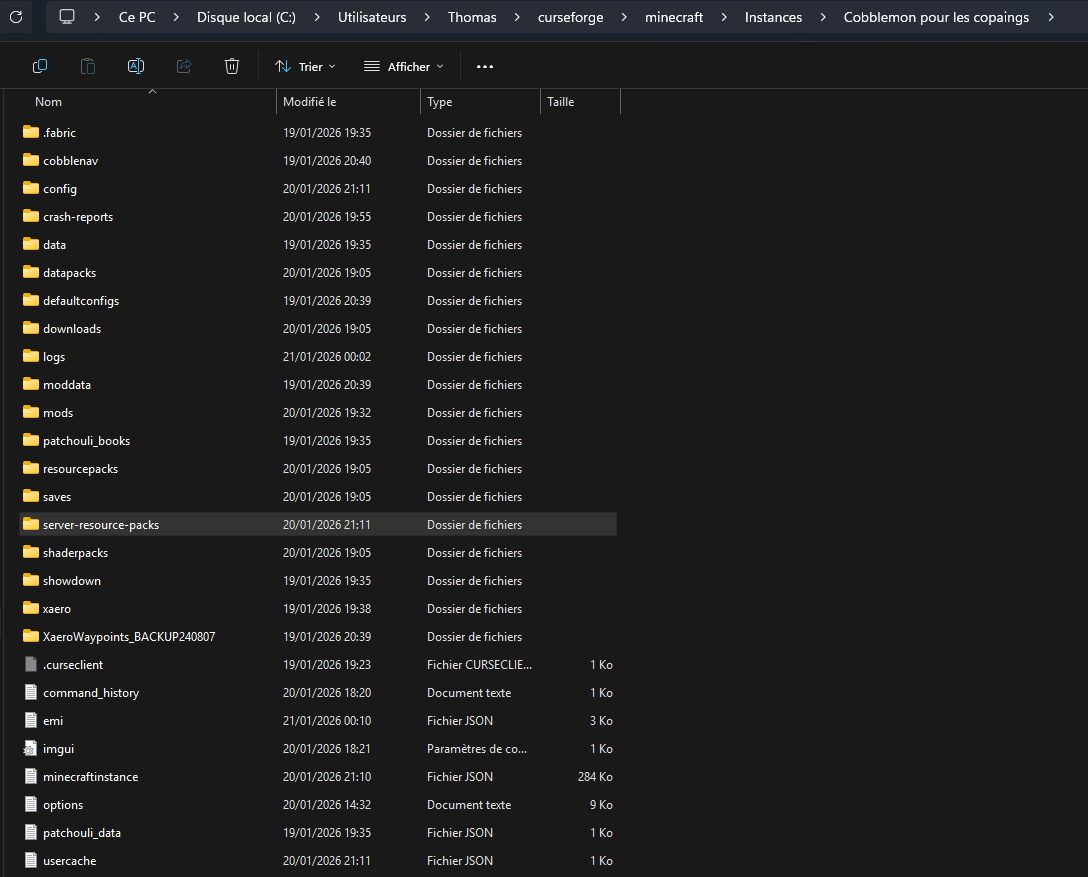
Task: Select the crash-reports folder icon
Action: tap(31, 216)
